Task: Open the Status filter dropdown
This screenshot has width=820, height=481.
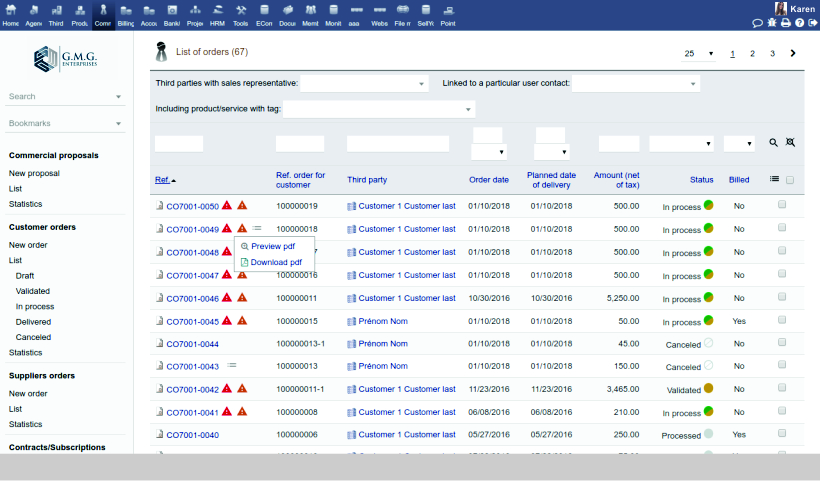Action: 681,144
